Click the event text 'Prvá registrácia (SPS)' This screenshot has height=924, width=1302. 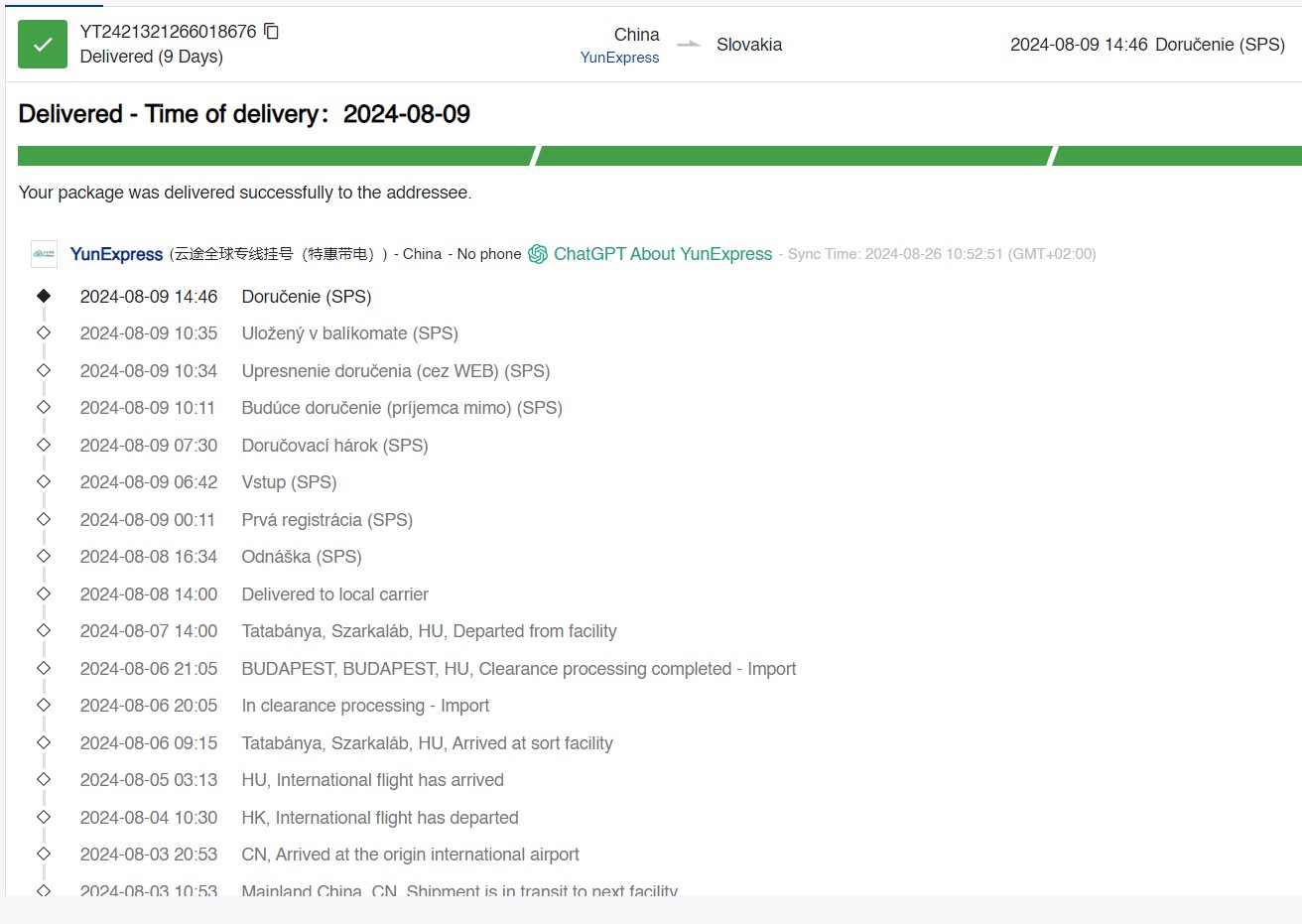point(327,520)
